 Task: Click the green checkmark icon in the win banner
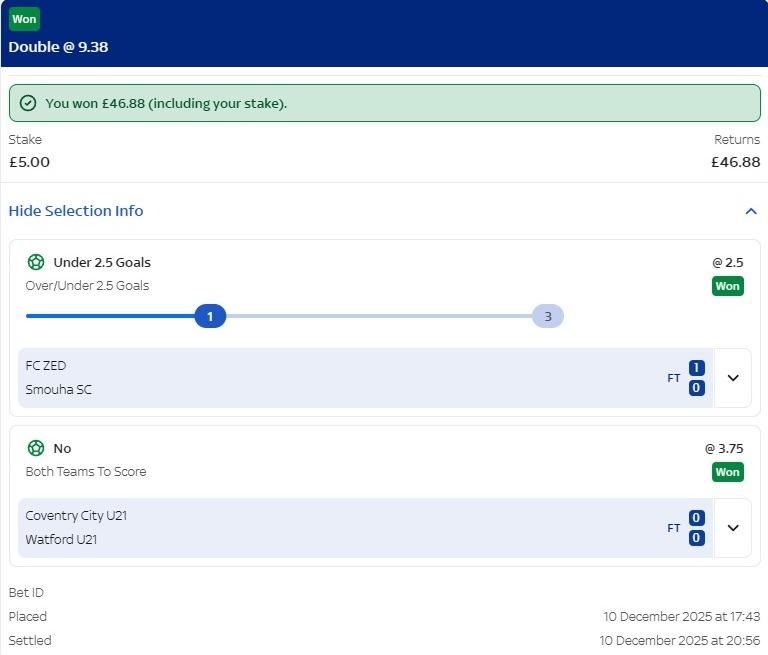(x=28, y=103)
